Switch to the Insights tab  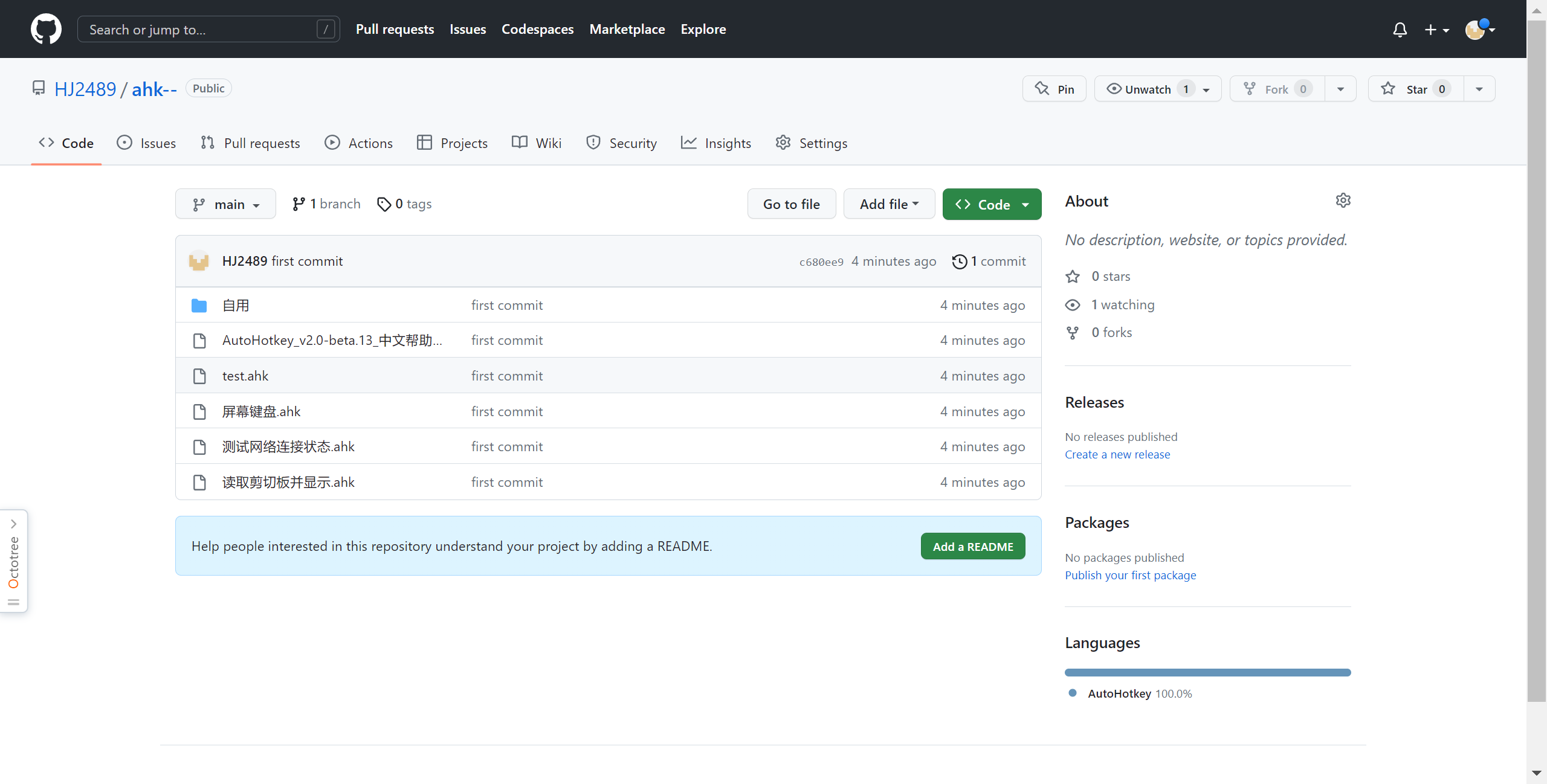716,143
